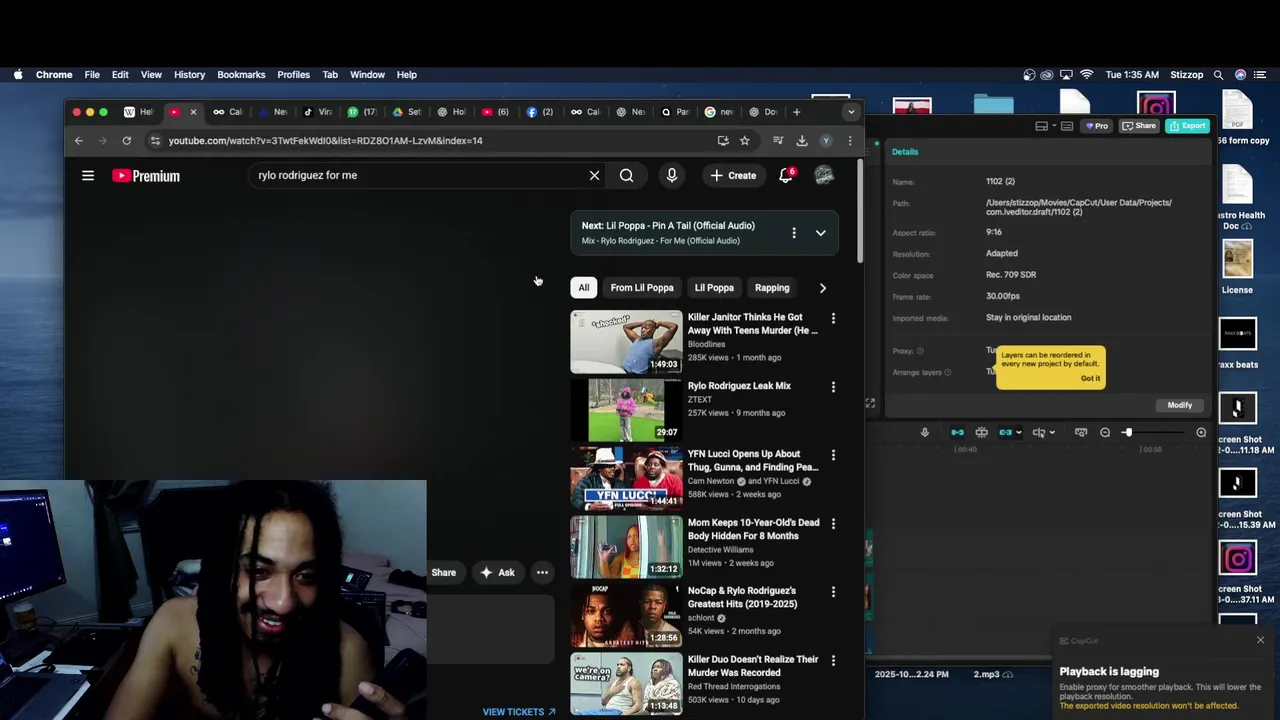
Task: Reload the page in Chrome
Action: coord(126,141)
